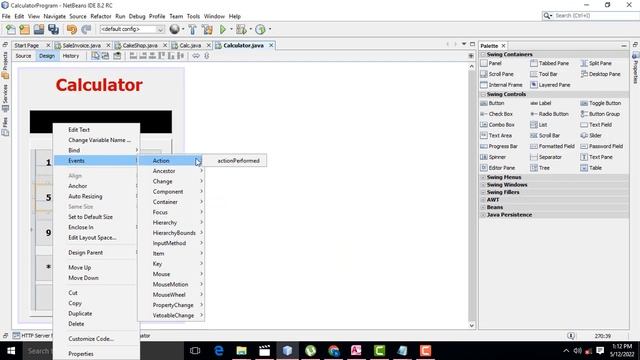The height and width of the screenshot is (360, 640).
Task: Choose Properties in context menu
Action: coord(97,354)
